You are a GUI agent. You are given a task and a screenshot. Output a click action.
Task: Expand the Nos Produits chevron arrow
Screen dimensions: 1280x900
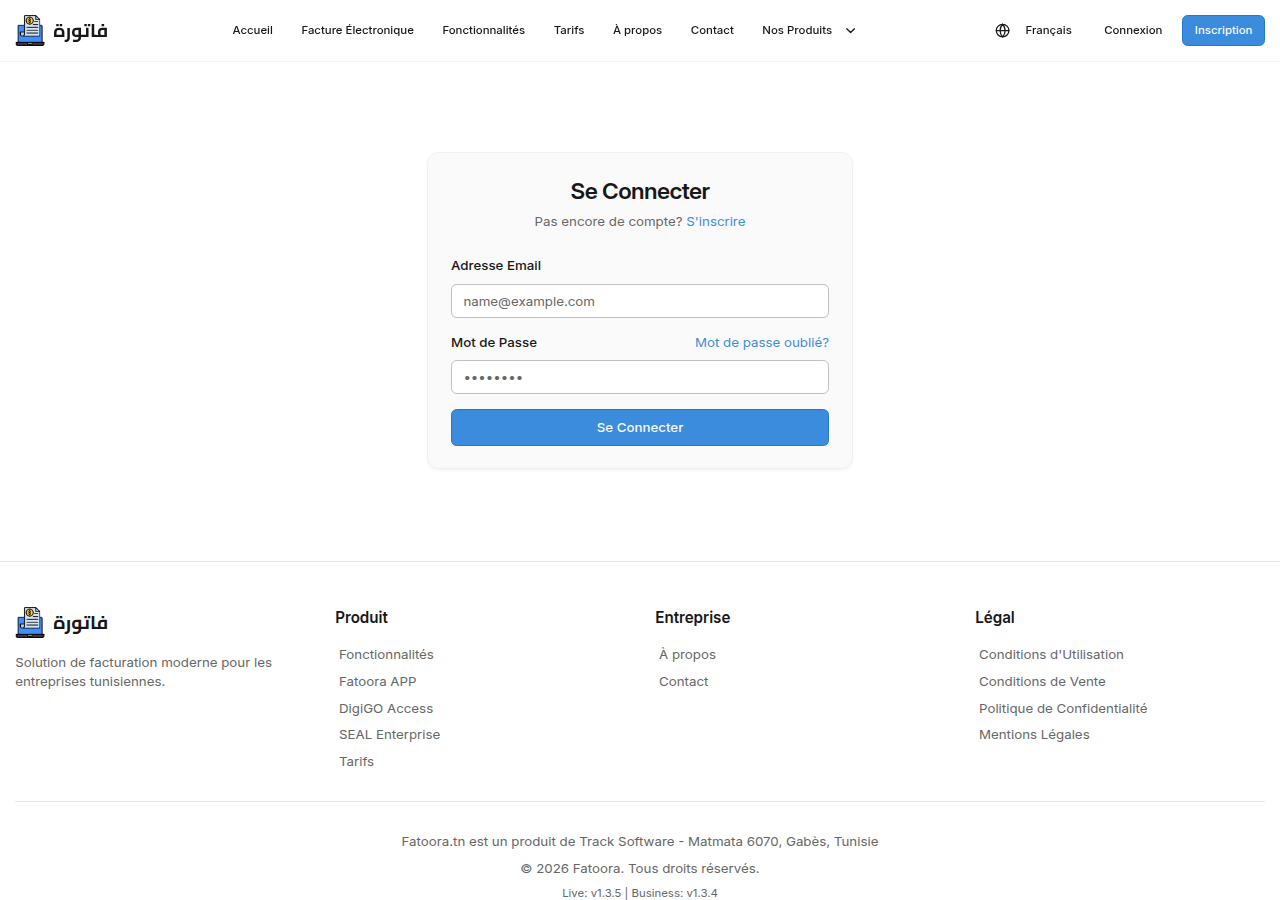(850, 30)
